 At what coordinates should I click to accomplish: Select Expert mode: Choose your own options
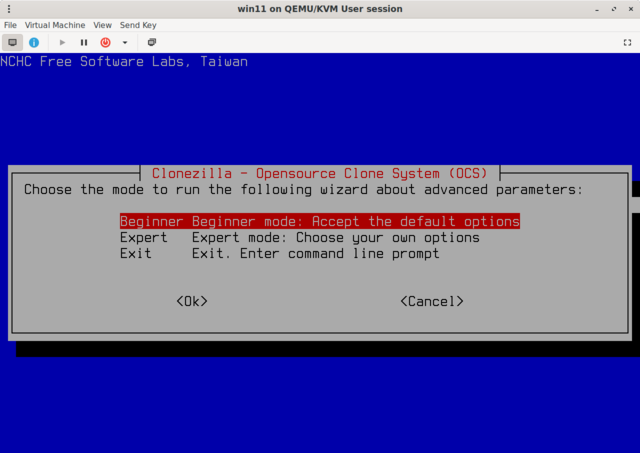[299, 238]
